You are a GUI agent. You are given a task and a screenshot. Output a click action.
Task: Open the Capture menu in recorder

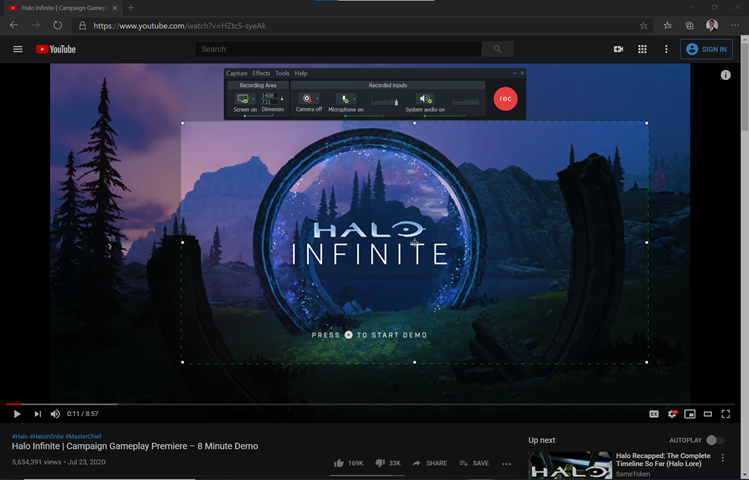pos(236,73)
